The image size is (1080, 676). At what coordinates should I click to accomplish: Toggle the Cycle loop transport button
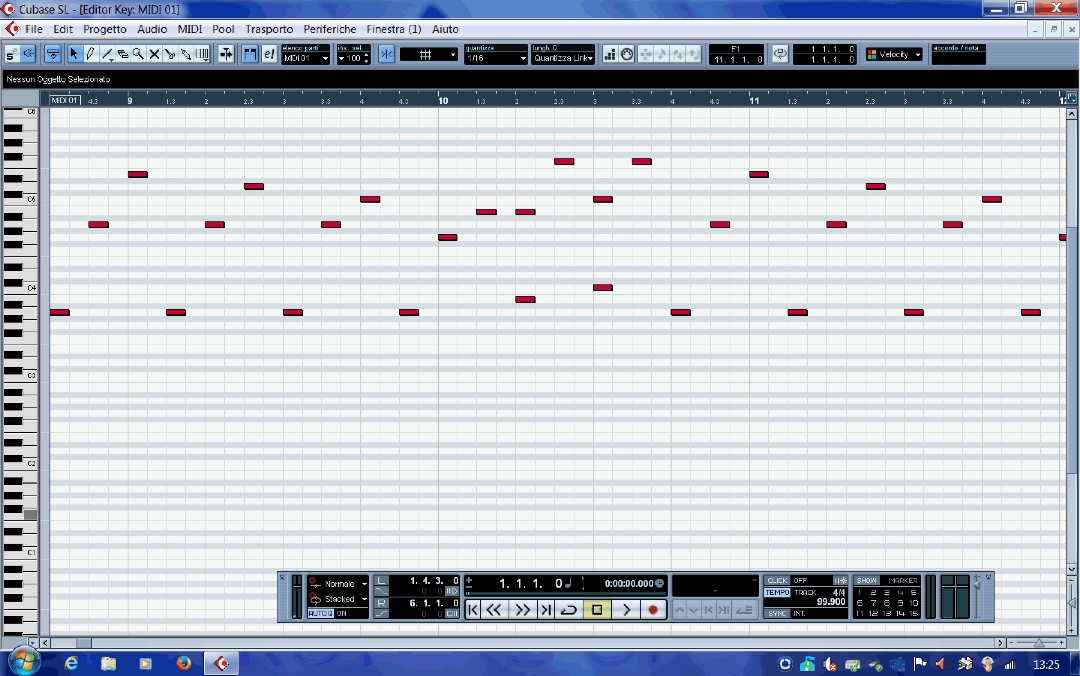click(x=569, y=610)
